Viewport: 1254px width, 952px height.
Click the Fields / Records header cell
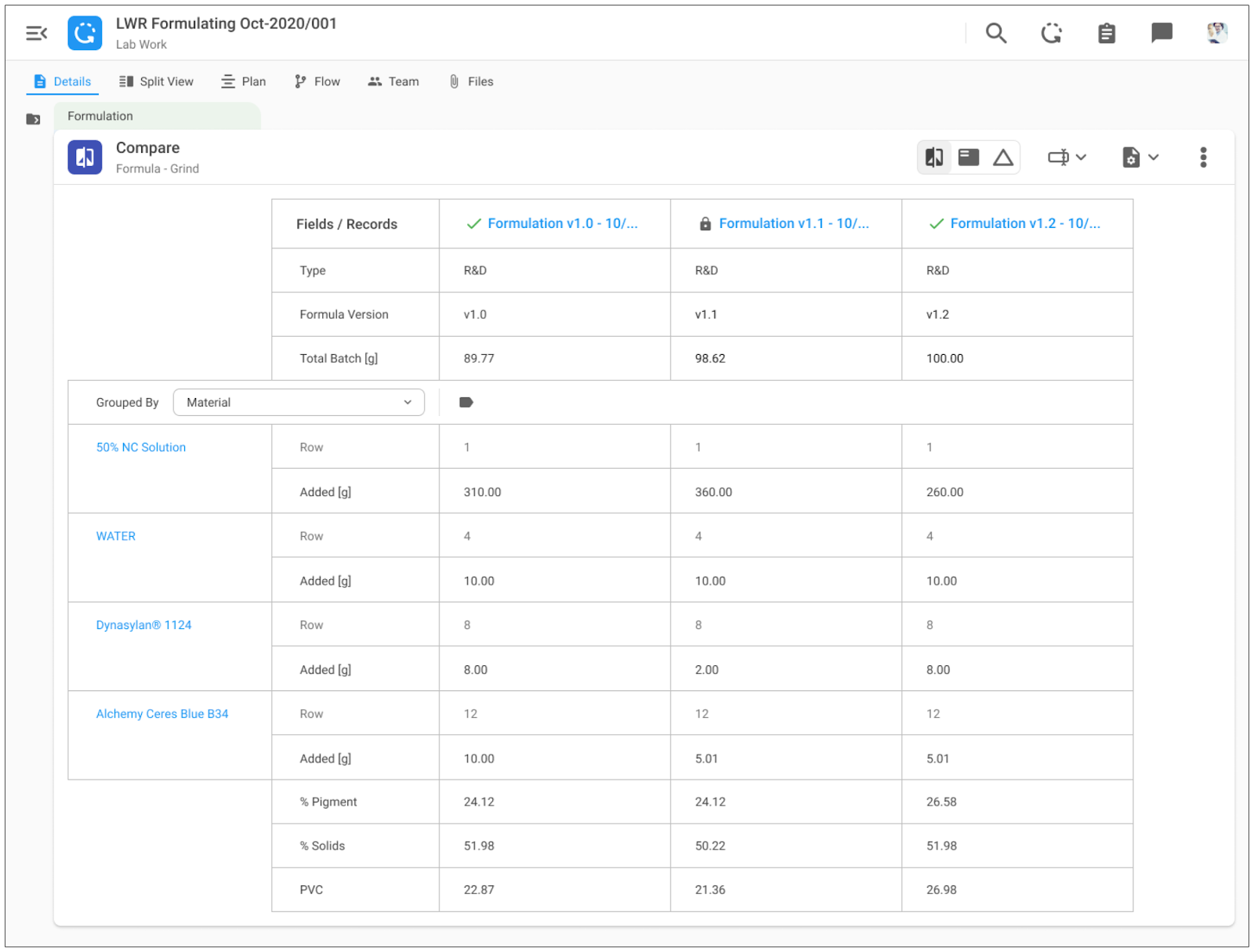click(355, 224)
